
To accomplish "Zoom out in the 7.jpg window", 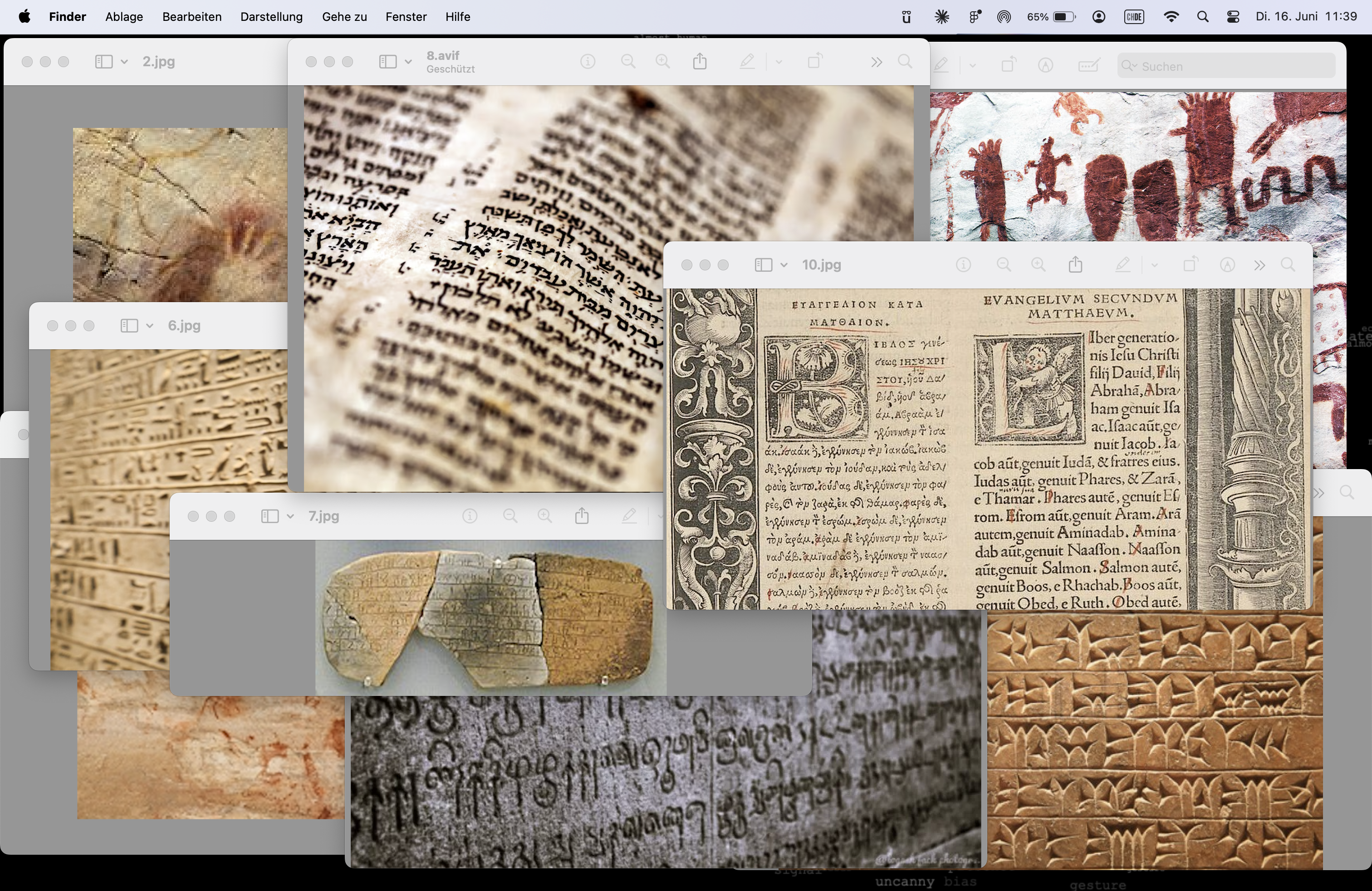I will [x=510, y=516].
